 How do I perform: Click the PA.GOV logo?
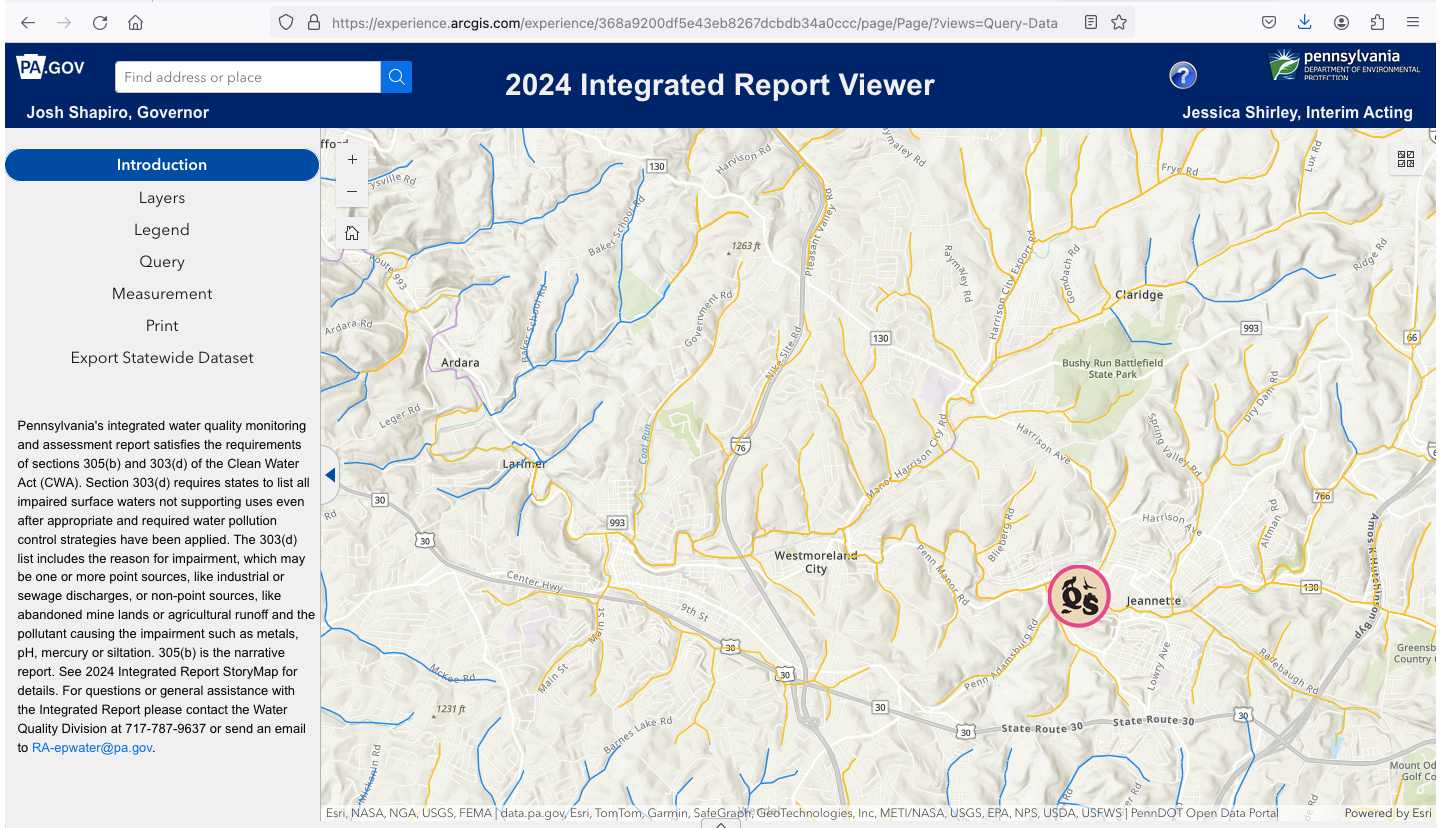(51, 68)
